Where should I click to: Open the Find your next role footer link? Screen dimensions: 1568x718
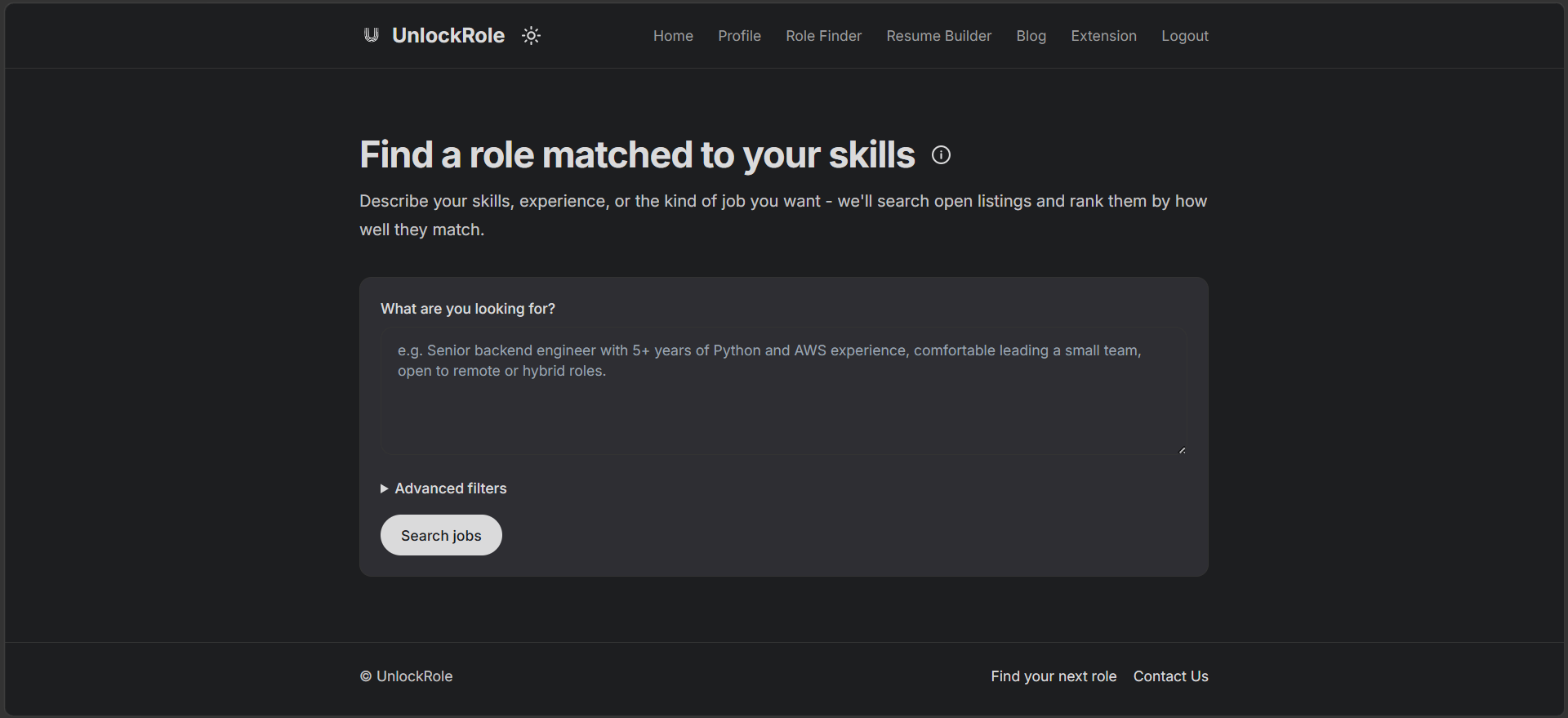[x=1053, y=676]
